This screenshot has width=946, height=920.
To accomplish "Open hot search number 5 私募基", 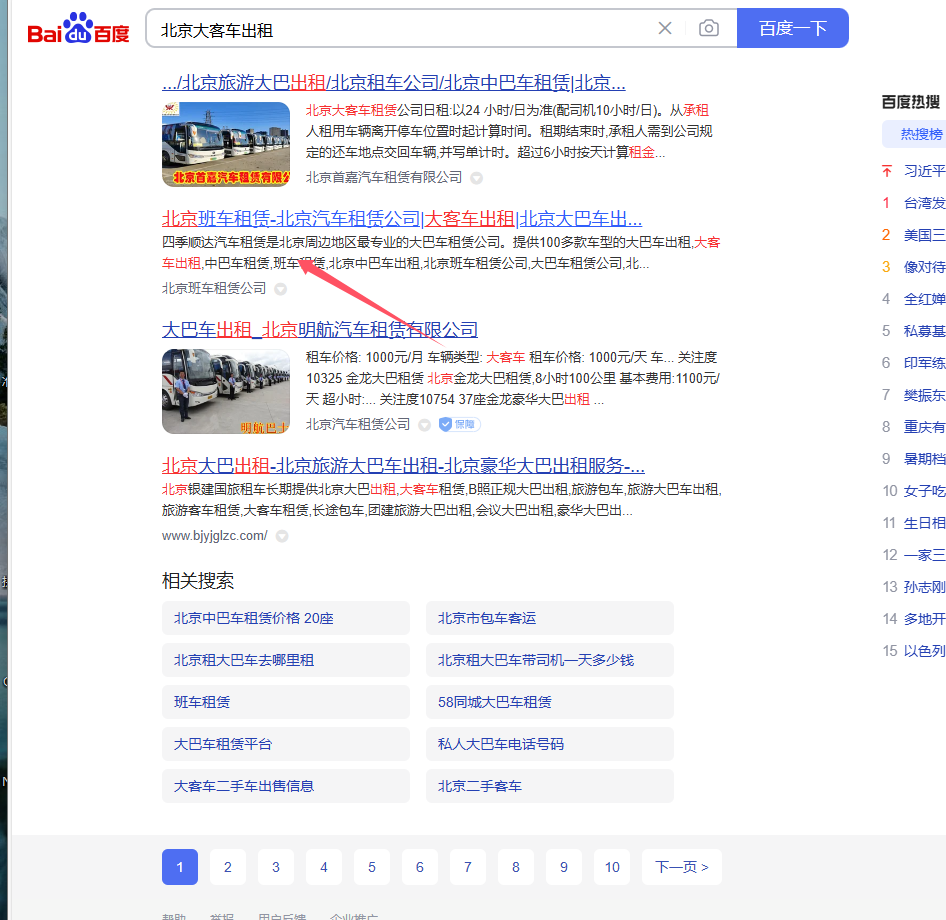I will click(x=924, y=331).
